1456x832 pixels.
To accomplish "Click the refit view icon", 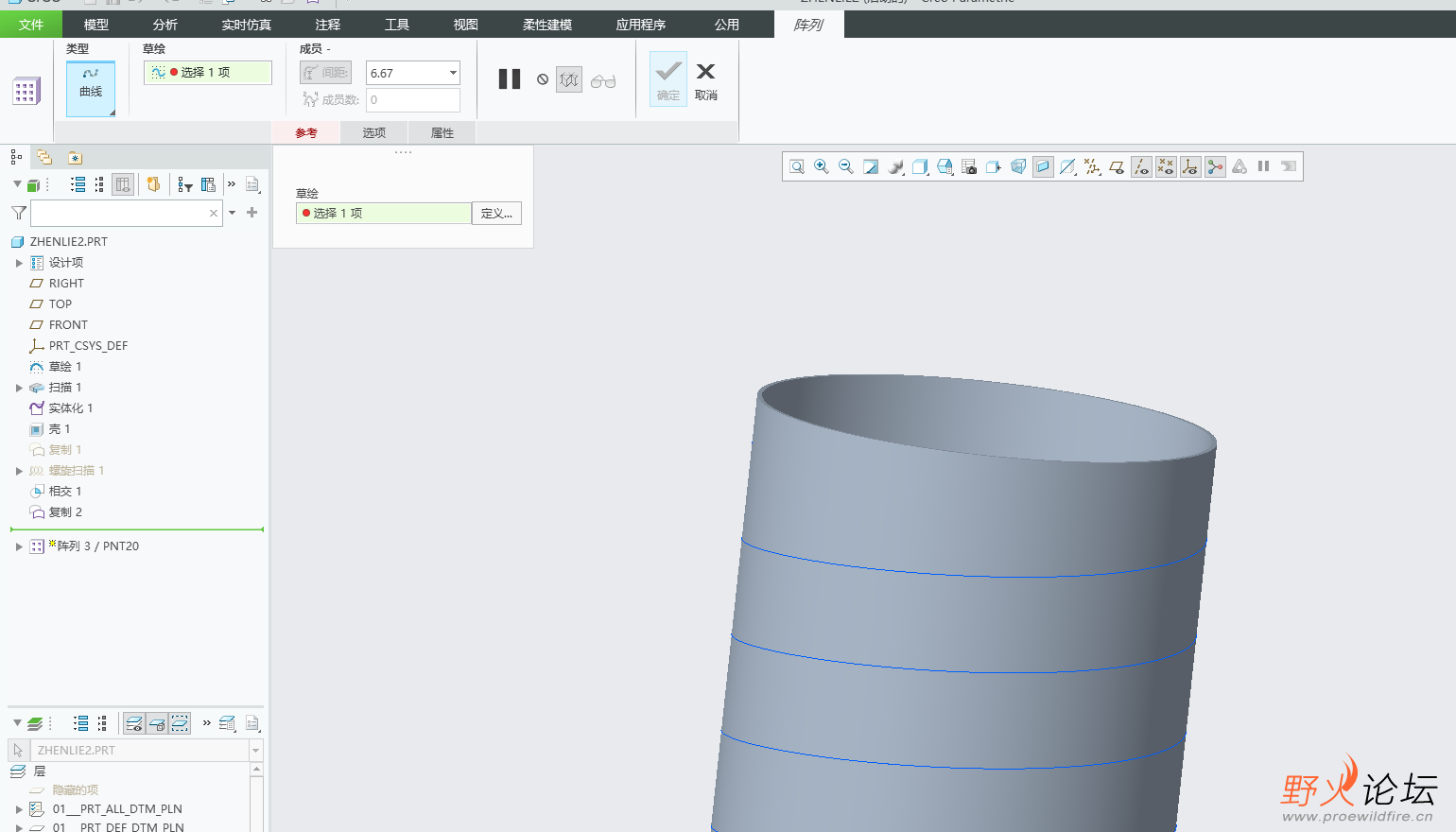I will click(x=797, y=166).
